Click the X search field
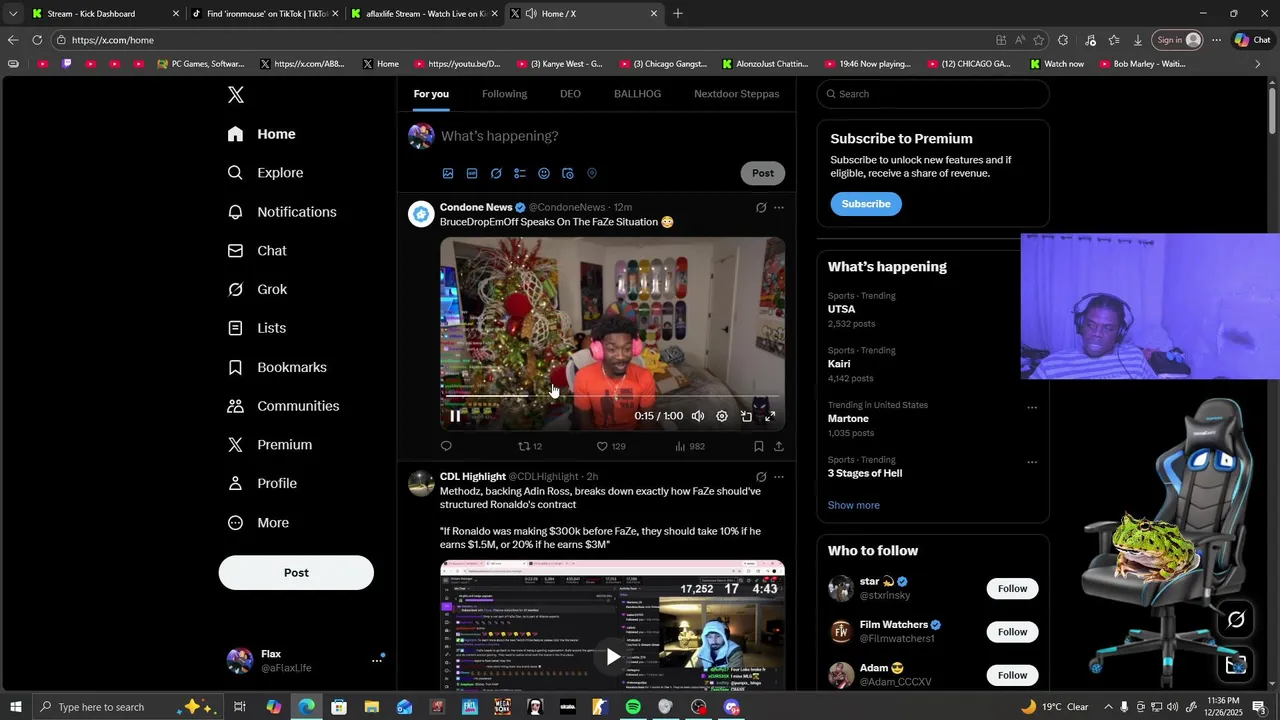Viewport: 1280px width, 720px height. (933, 94)
